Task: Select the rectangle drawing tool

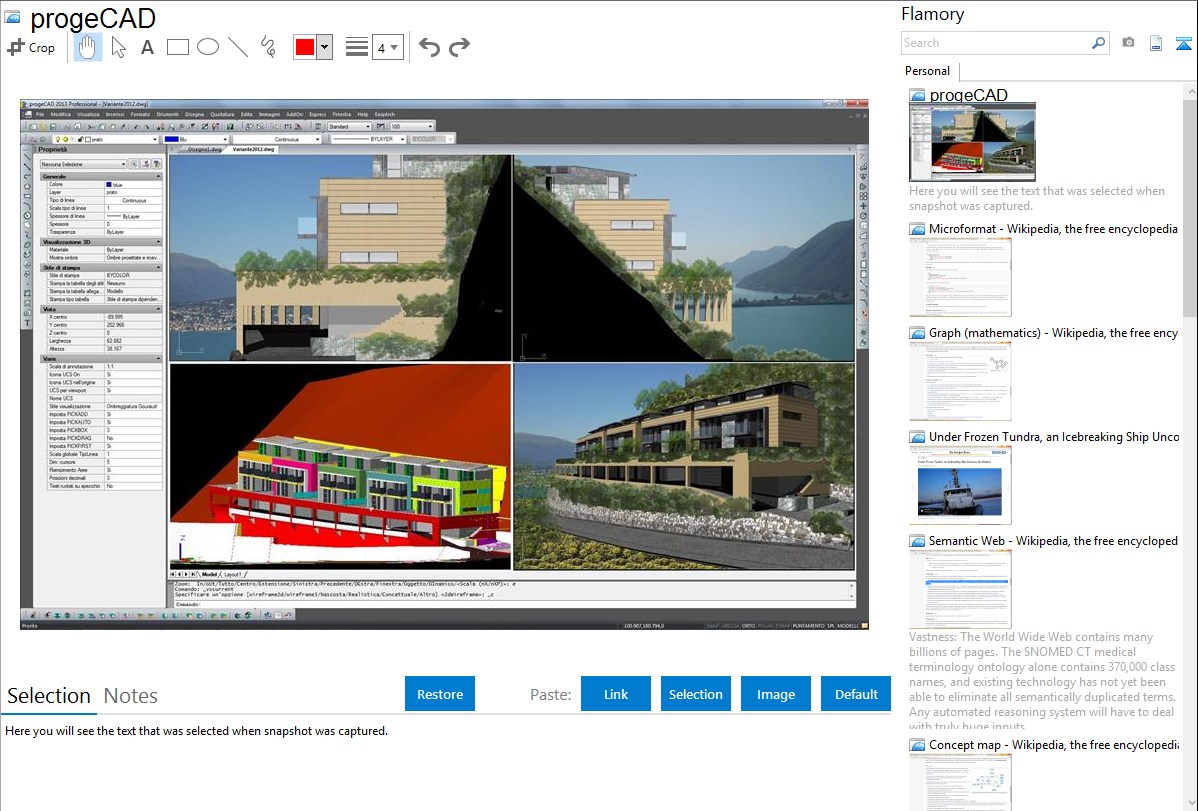Action: pyautogui.click(x=177, y=47)
